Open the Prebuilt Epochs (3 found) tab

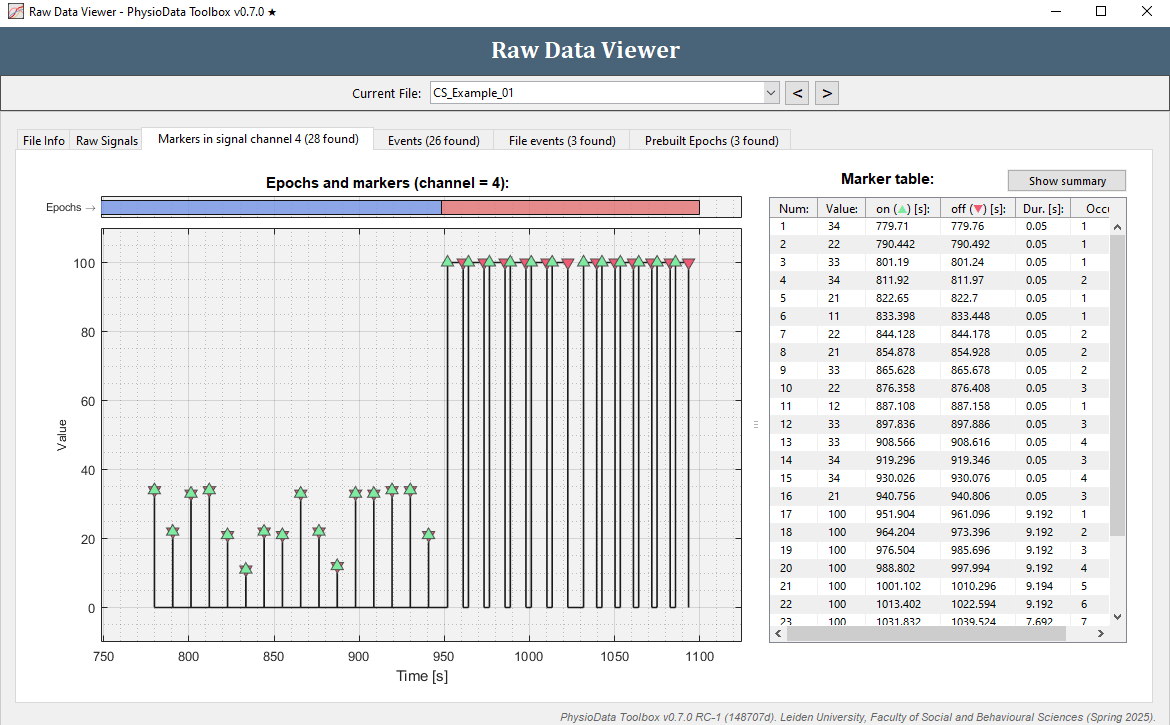[x=709, y=140]
